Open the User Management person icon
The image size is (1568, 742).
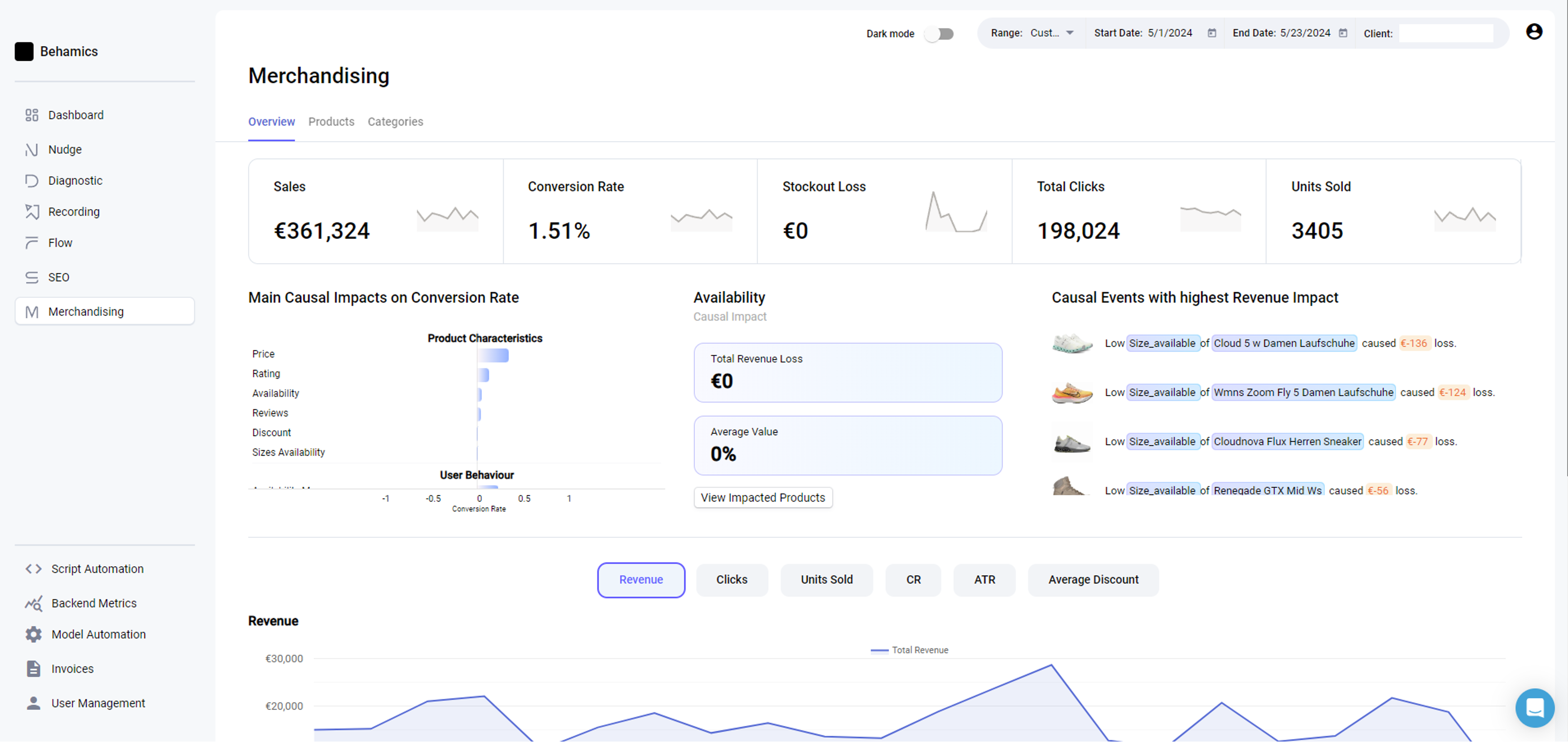click(33, 703)
